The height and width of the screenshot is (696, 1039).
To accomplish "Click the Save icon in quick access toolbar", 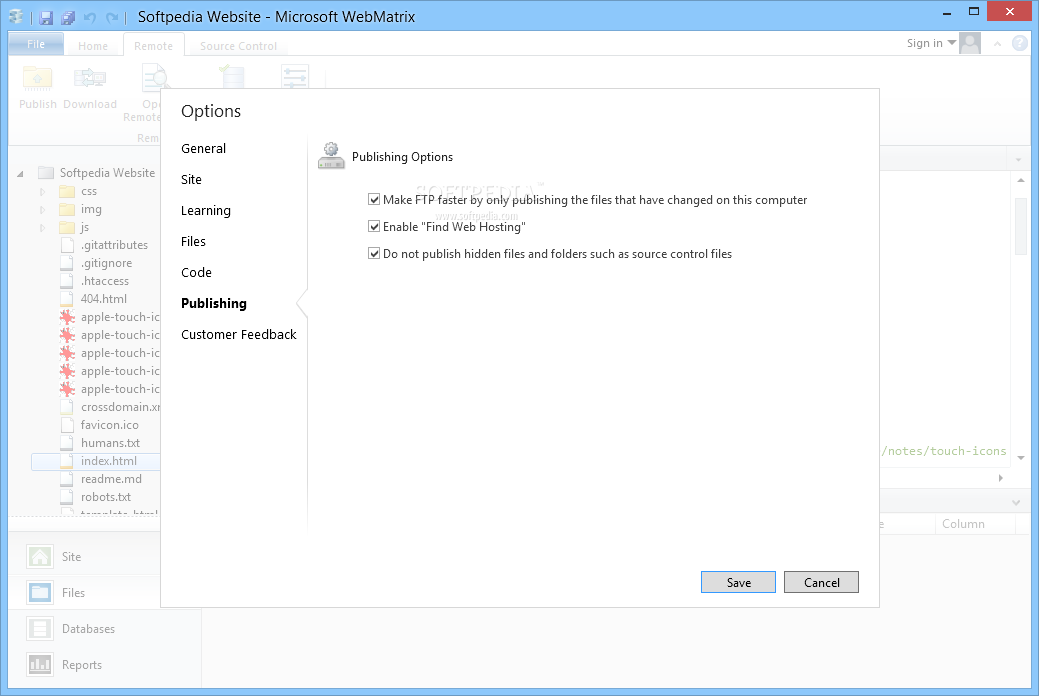I will (x=46, y=17).
